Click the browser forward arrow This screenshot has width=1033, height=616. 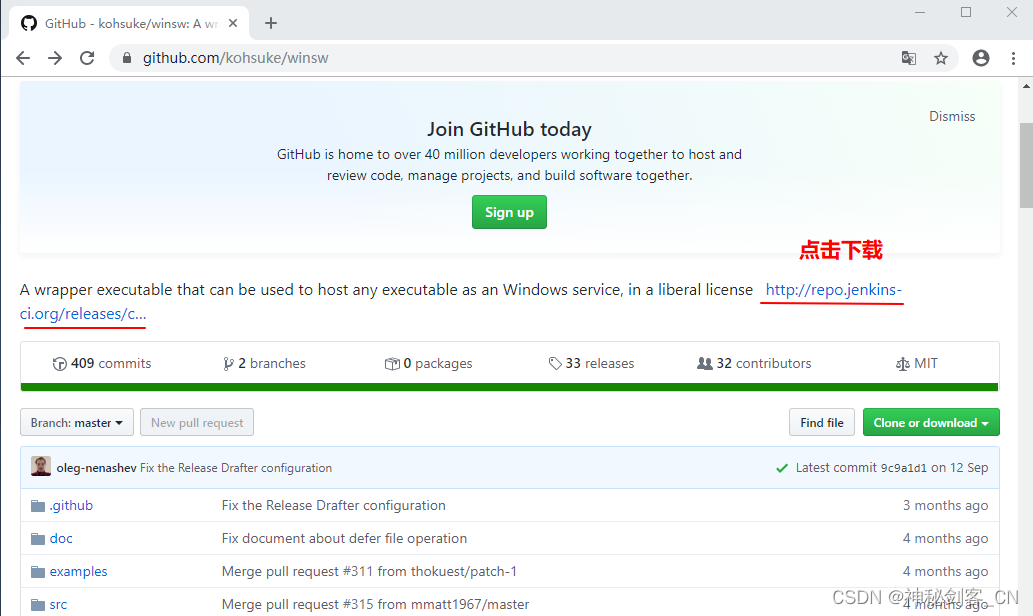pos(55,58)
